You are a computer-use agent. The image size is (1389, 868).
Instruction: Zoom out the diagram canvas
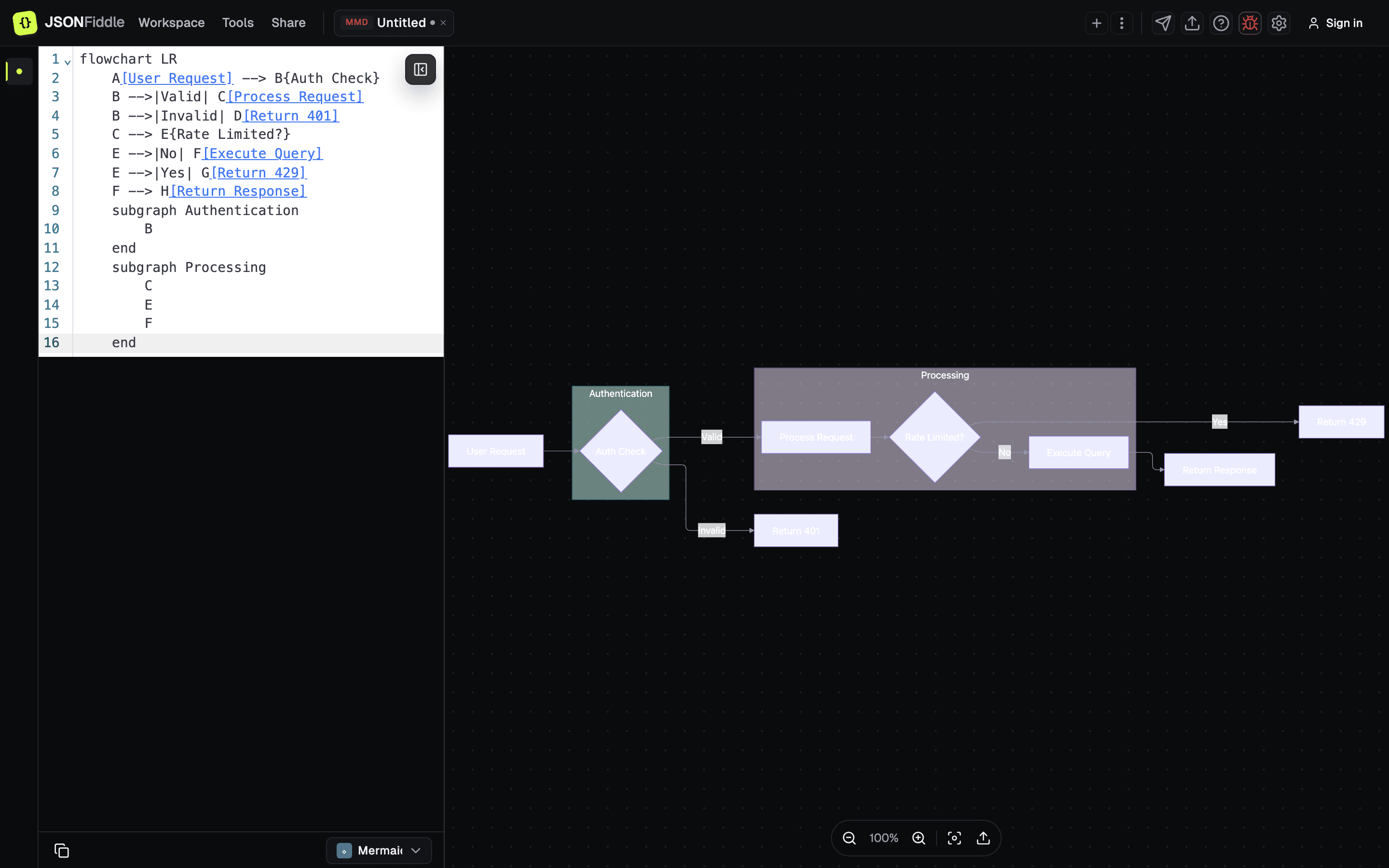pyautogui.click(x=849, y=838)
